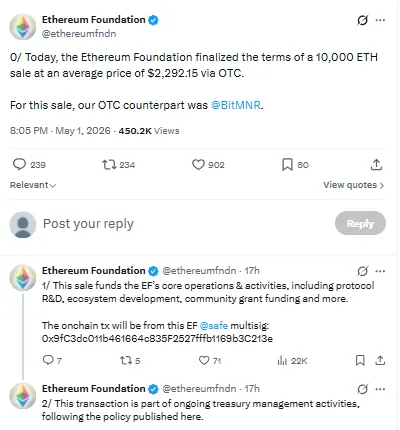The height and width of the screenshot is (430, 400).
Task: Open the @safe mention link
Action: coord(214,325)
